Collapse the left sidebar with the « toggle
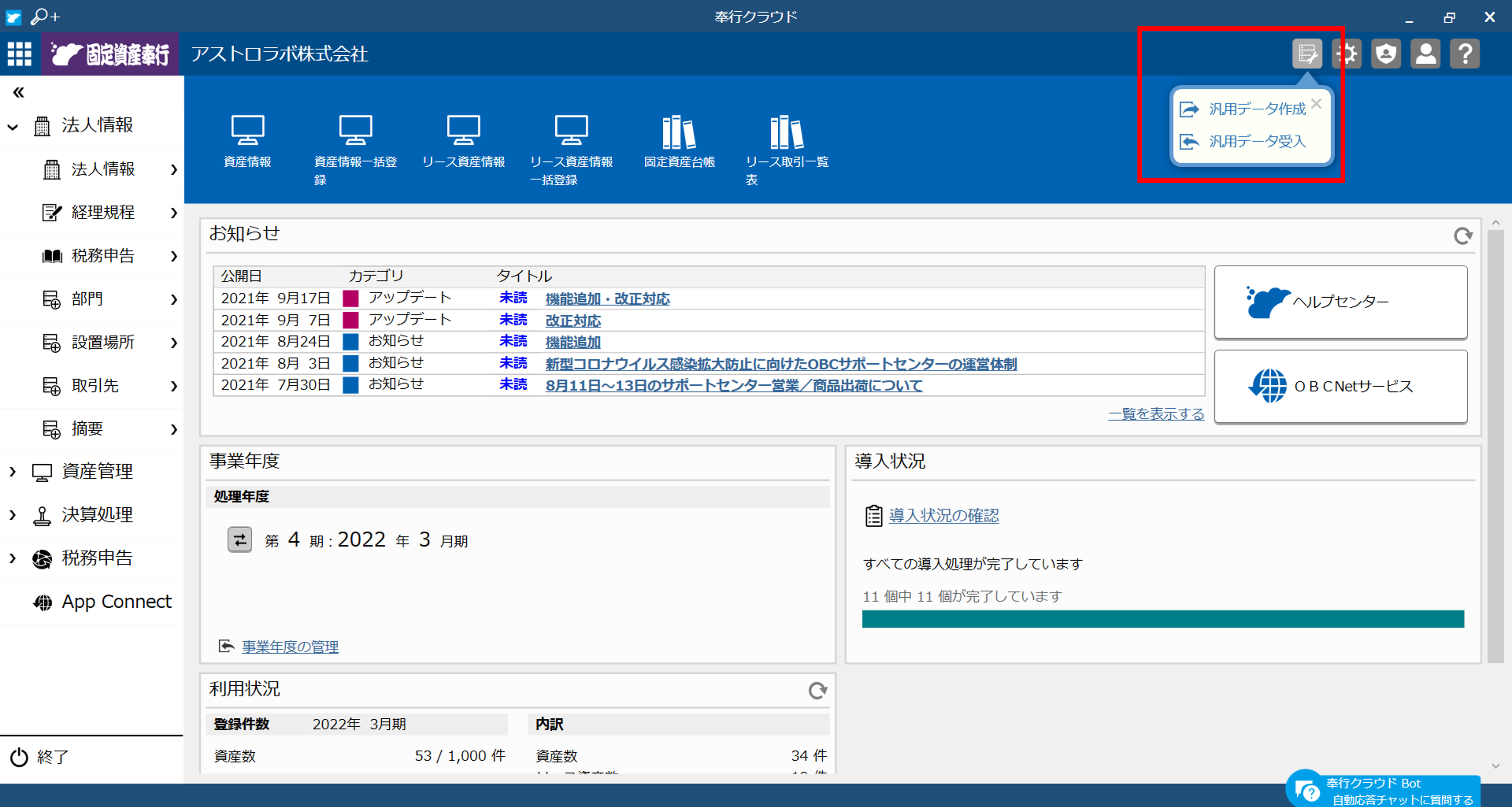1512x807 pixels. (18, 92)
